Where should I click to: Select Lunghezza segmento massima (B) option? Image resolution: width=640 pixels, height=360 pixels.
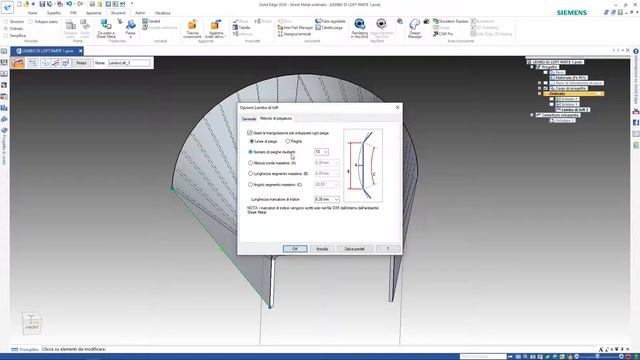[250, 173]
